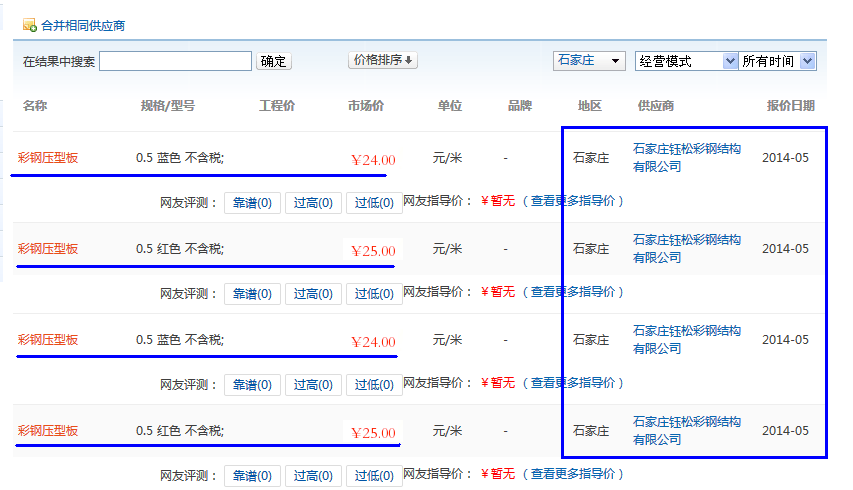853x490 pixels.
Task: Click the 单位 column header
Action: tap(450, 106)
